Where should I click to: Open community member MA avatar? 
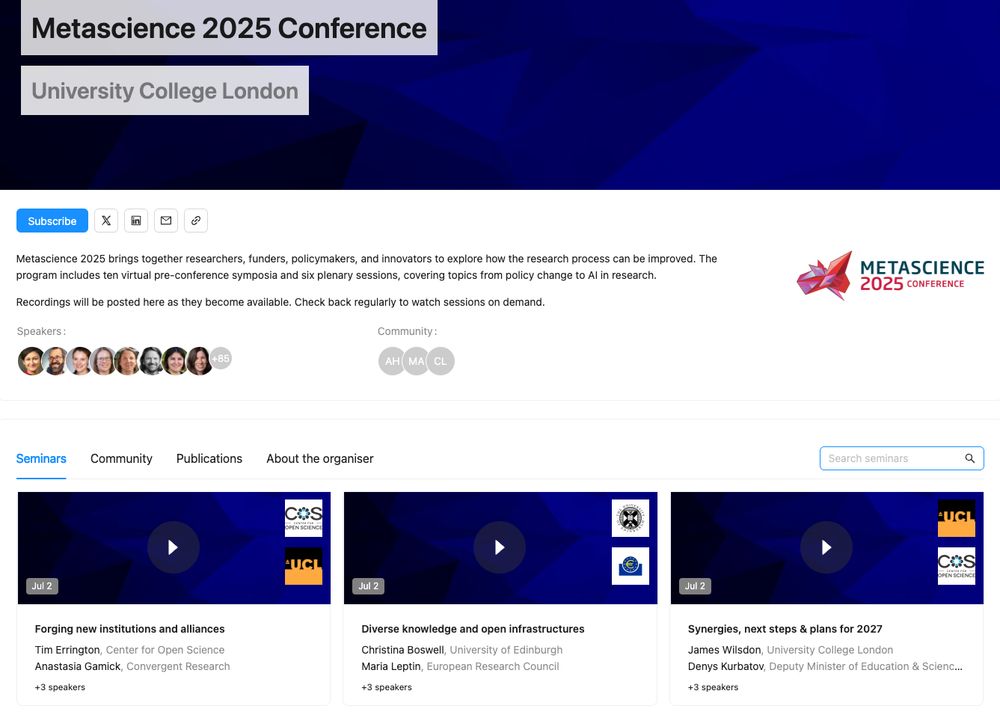coord(416,361)
